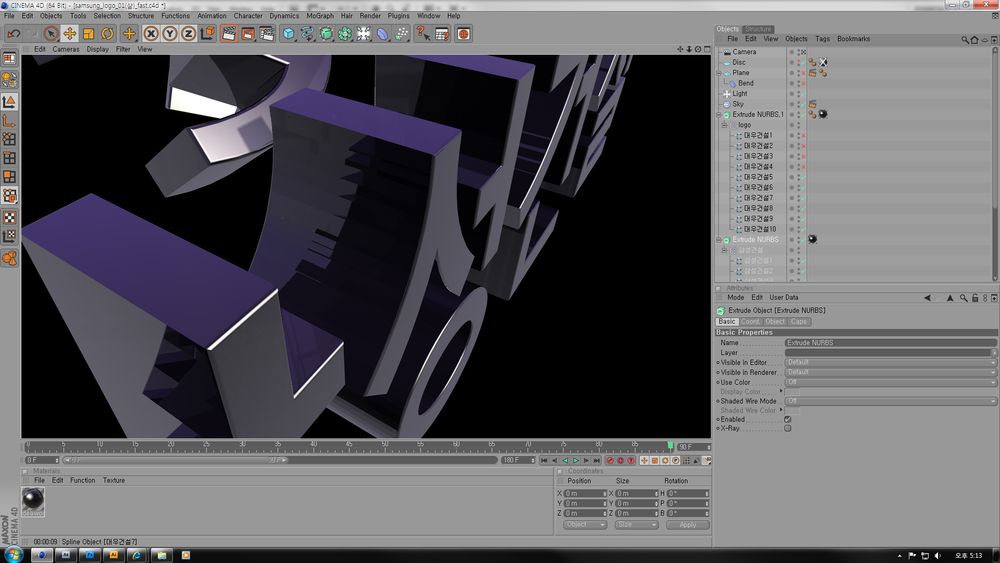Toggle Y axis lock

(170, 34)
